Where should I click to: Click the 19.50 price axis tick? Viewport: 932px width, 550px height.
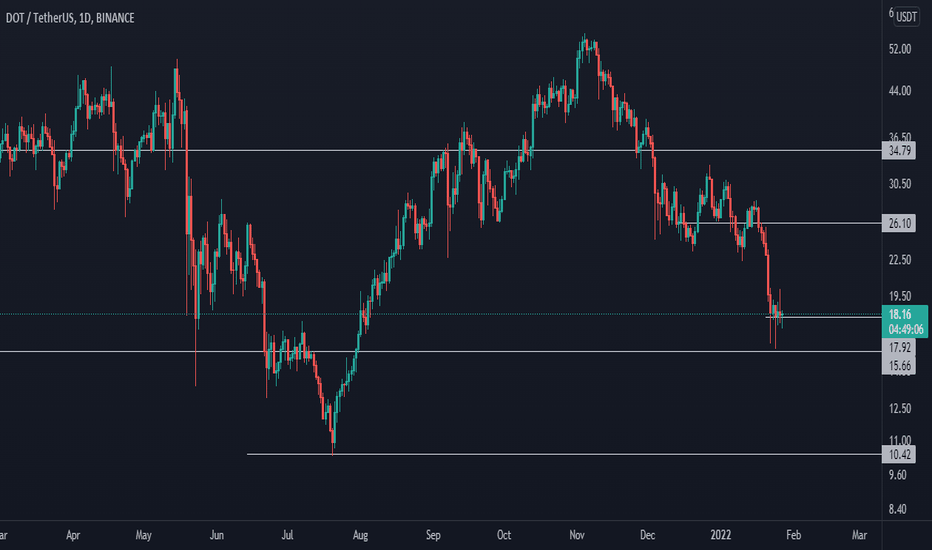point(900,296)
